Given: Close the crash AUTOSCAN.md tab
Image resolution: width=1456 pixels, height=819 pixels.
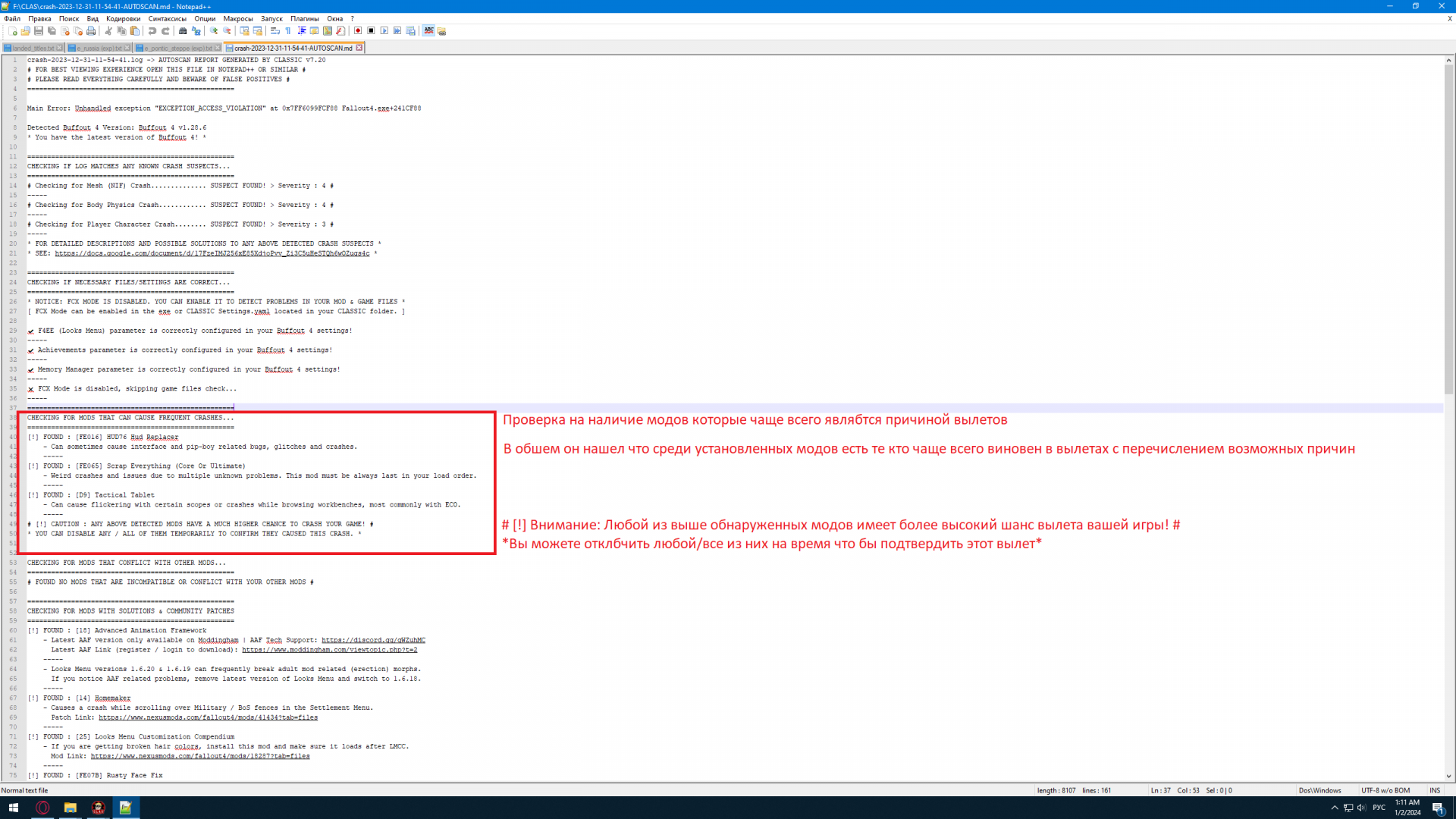Looking at the screenshot, I should coord(359,48).
